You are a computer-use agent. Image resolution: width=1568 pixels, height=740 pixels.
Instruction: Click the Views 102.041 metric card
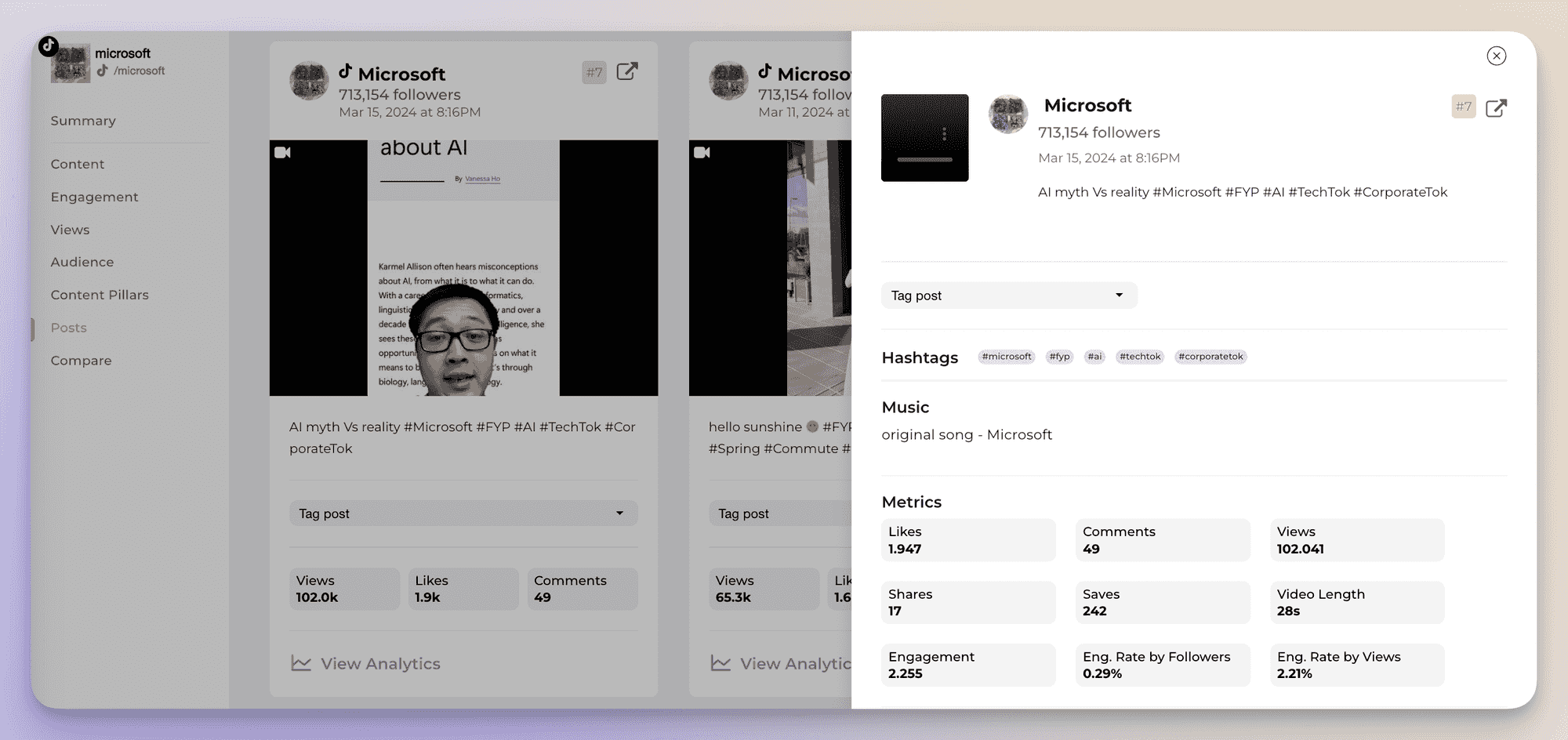[x=1357, y=540]
